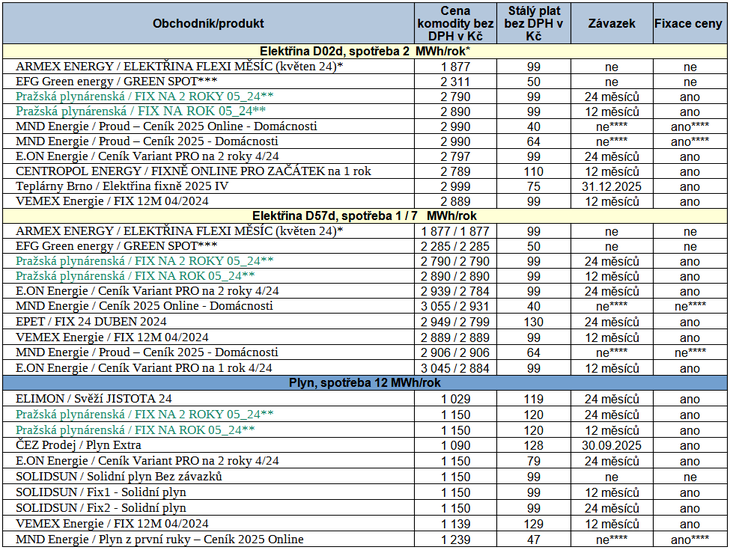Click the commitment date '30.09.2025'
Image resolution: width=730 pixels, height=550 pixels.
click(611, 446)
